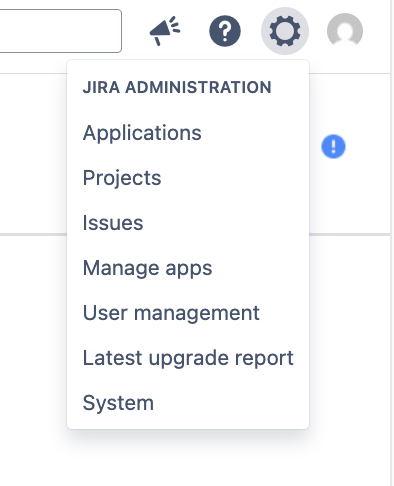Image resolution: width=394 pixels, height=486 pixels.
Task: Open Issues administration
Action: click(188, 223)
